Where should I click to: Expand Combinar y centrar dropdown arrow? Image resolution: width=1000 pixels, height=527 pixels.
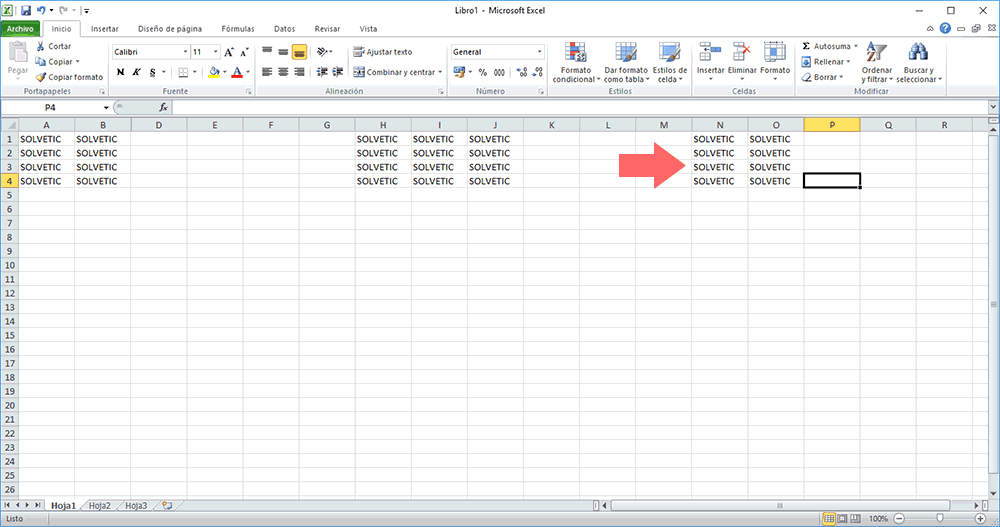440,72
